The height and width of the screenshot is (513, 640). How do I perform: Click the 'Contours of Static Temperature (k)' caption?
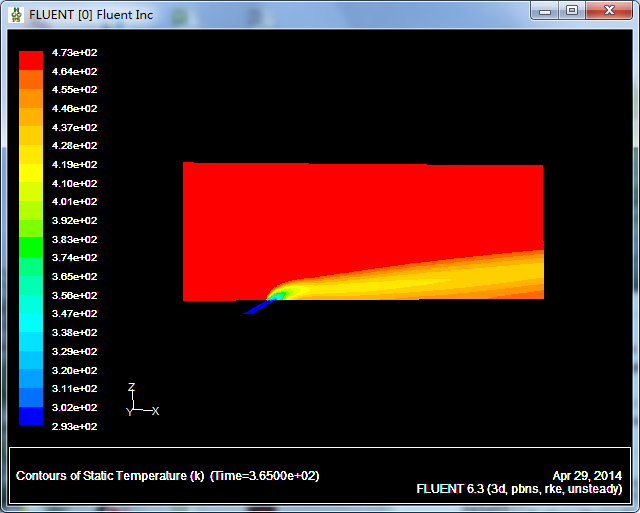click(110, 476)
